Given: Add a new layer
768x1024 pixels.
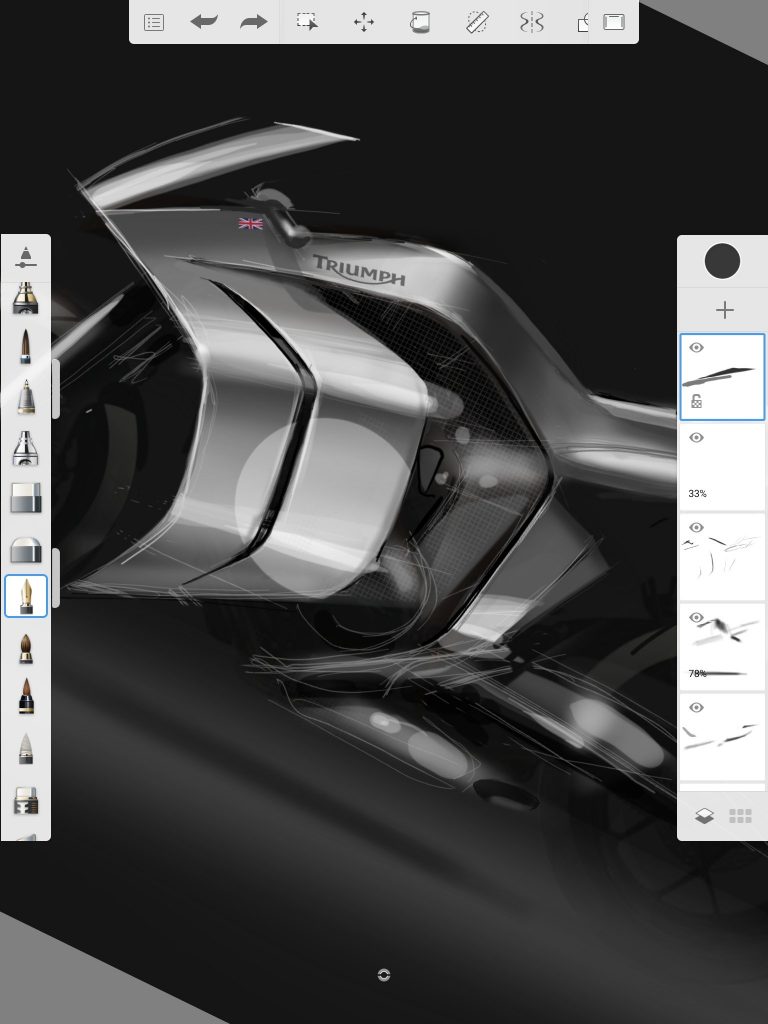Looking at the screenshot, I should pos(724,310).
